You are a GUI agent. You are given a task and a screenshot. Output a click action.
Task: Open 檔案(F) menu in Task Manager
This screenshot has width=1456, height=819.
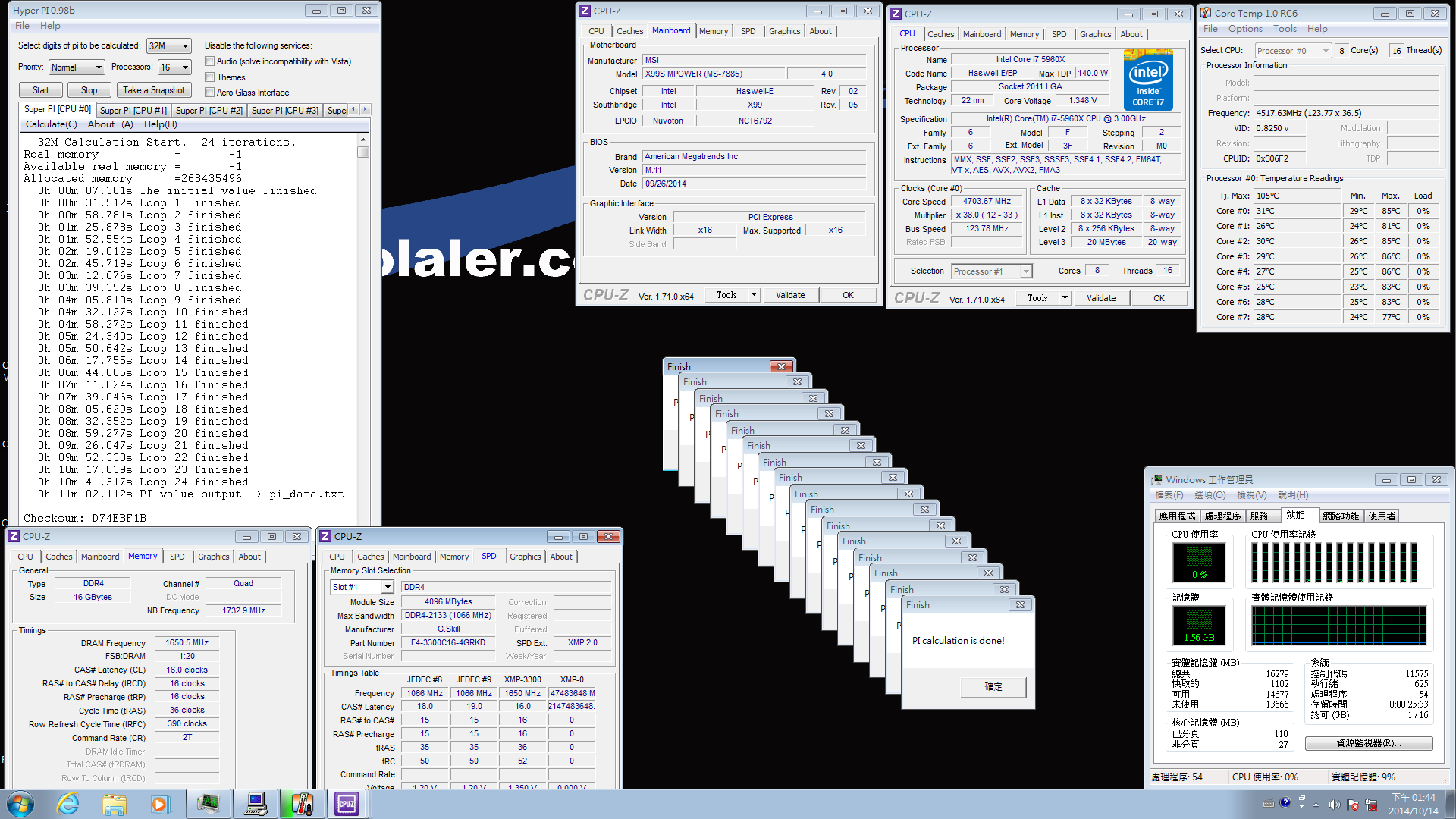click(x=1169, y=495)
